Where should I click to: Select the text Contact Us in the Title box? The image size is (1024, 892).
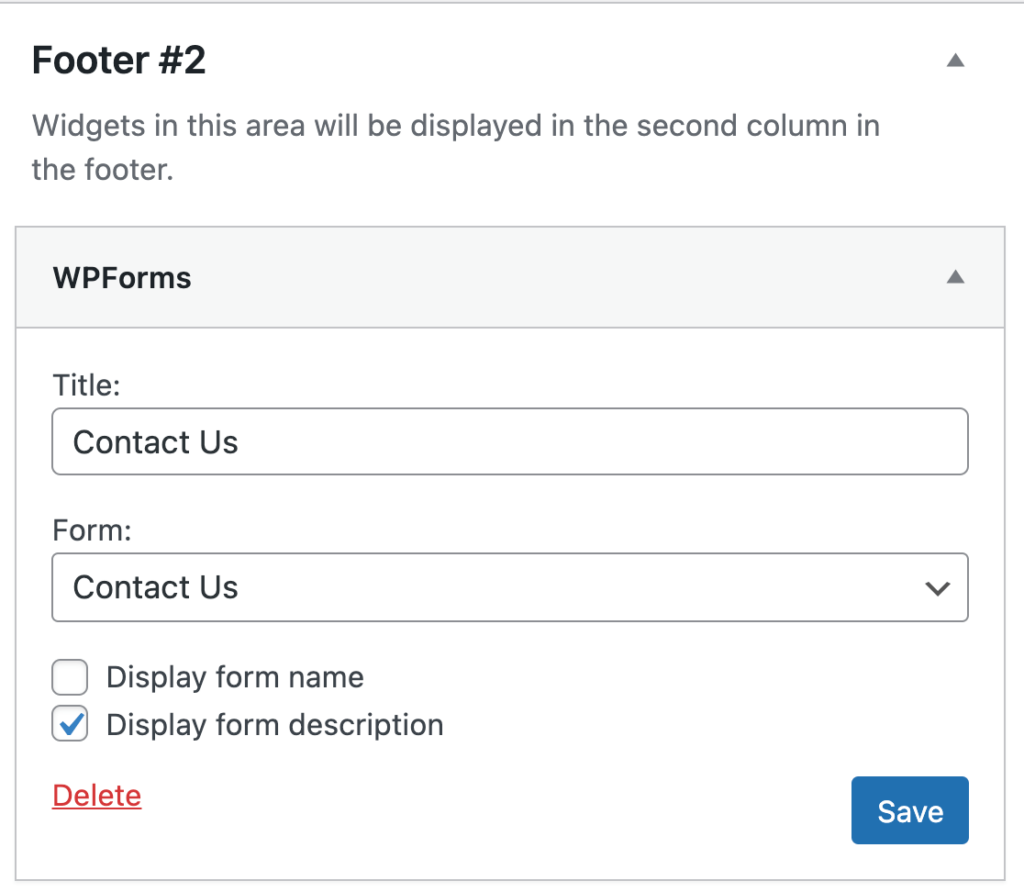click(x=155, y=441)
